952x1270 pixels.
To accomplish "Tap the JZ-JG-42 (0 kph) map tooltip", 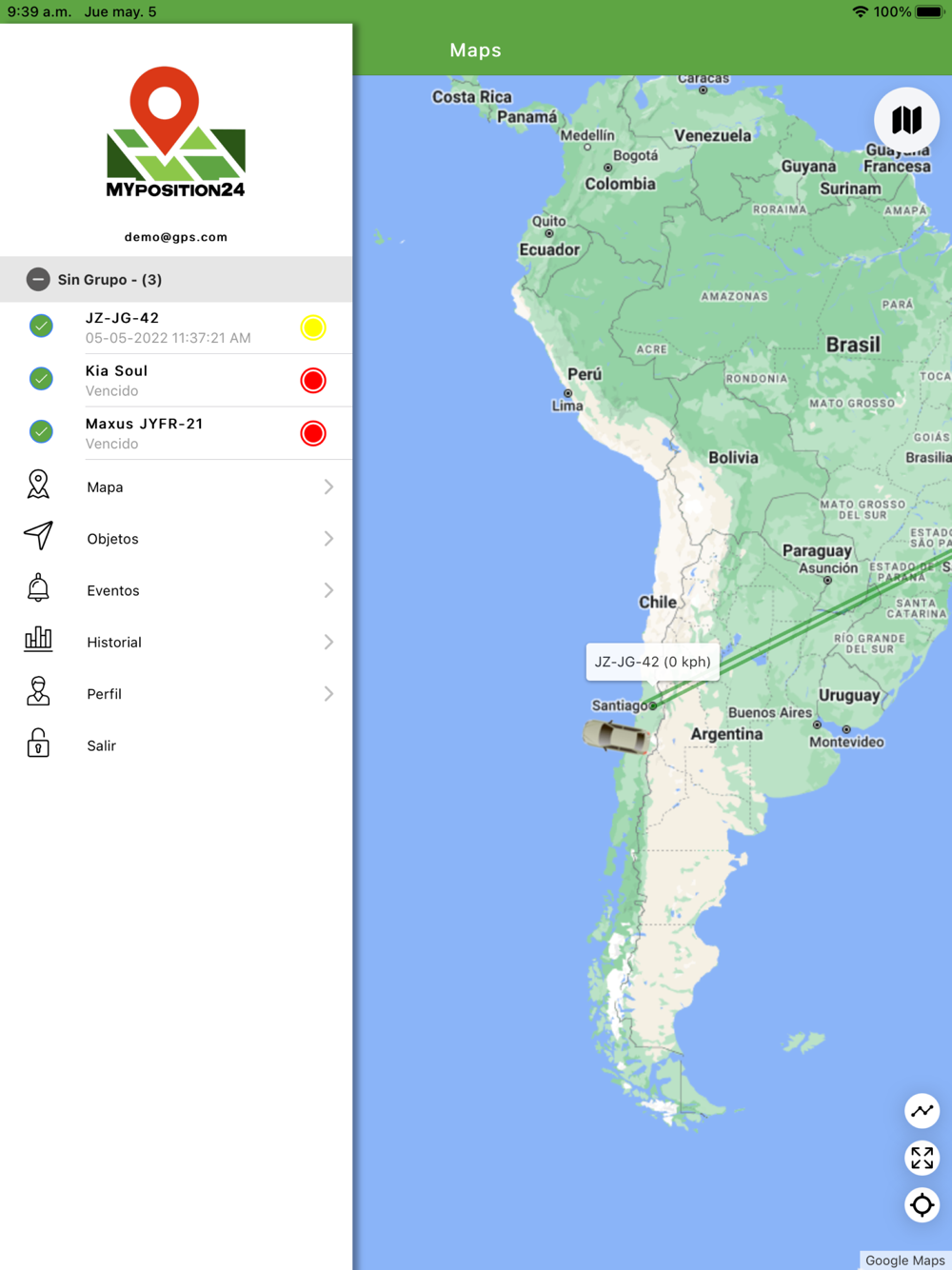I will (x=652, y=662).
